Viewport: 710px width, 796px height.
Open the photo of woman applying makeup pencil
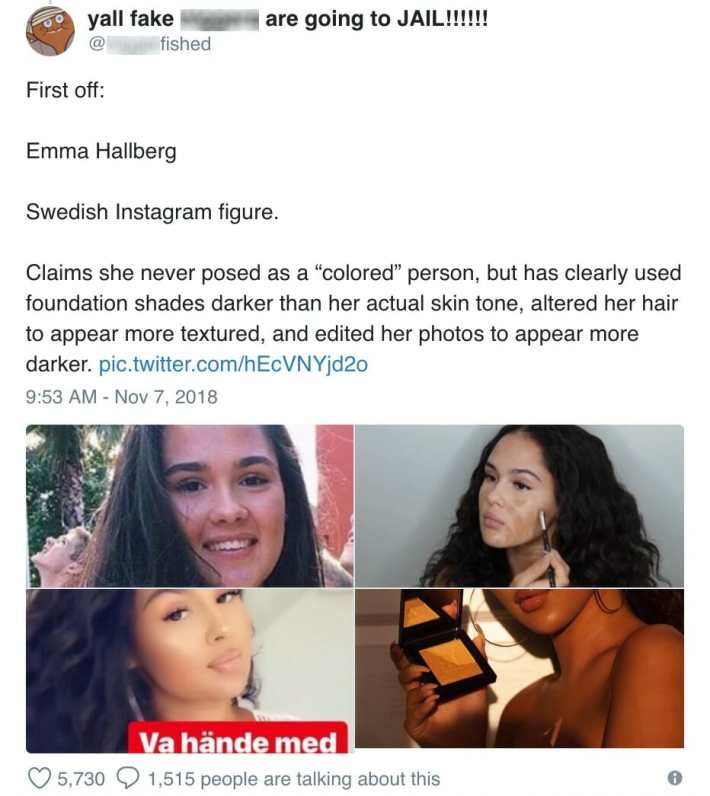(519, 506)
